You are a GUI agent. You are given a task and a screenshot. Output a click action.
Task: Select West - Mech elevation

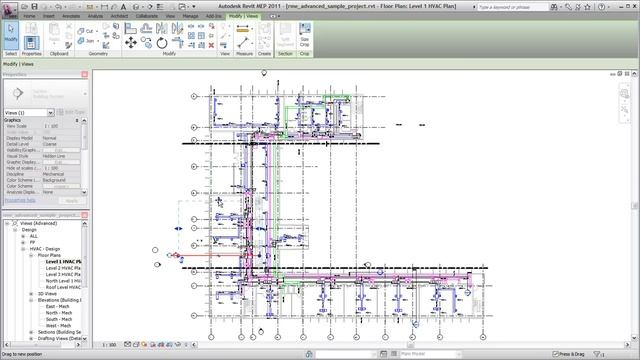pos(58,326)
